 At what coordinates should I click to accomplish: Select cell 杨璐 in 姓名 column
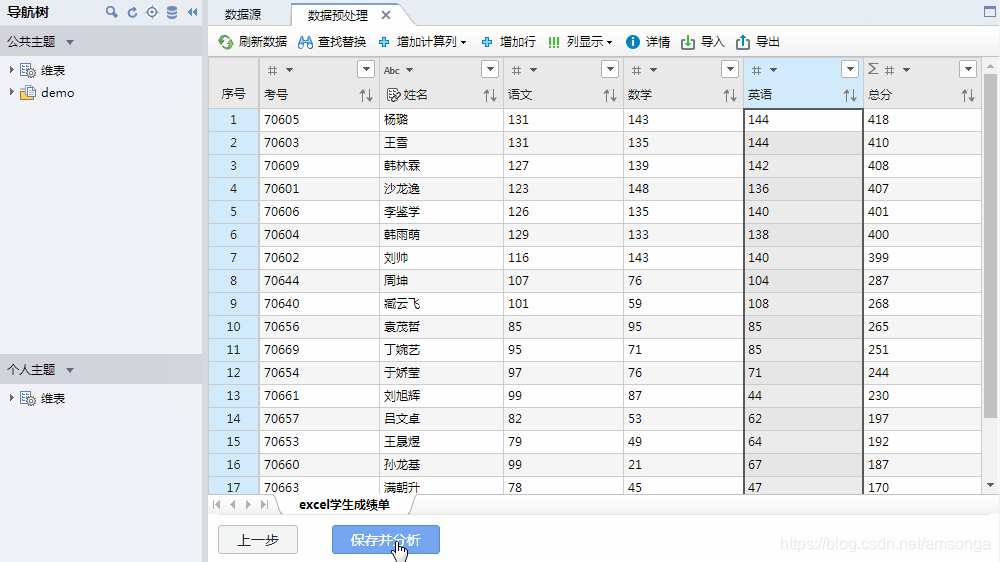coord(441,120)
